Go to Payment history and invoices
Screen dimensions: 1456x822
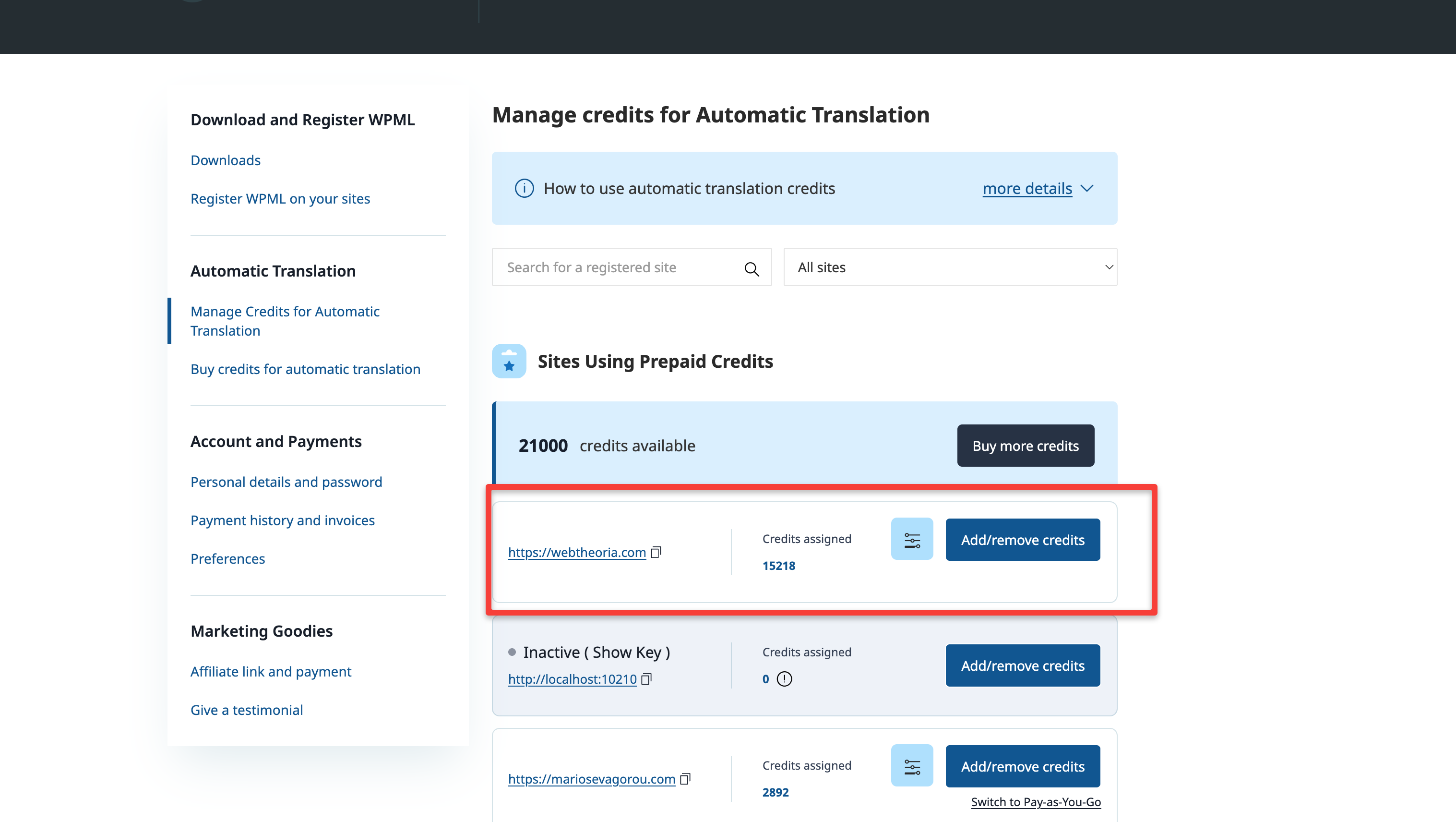282,520
